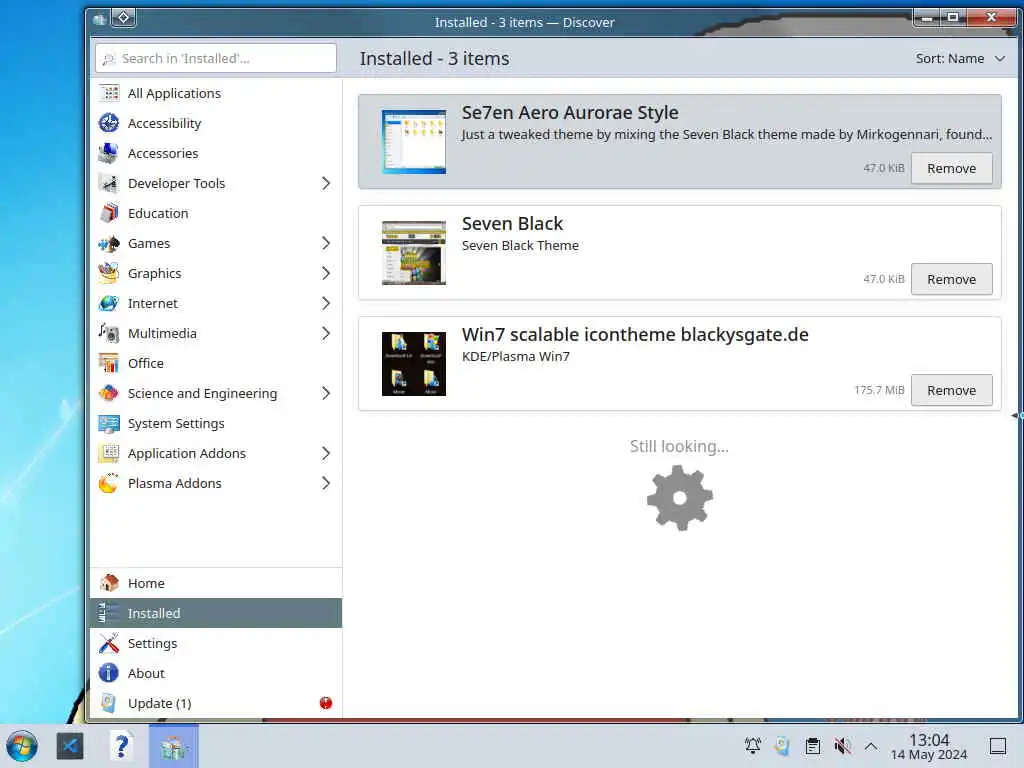Viewport: 1024px width, 768px height.
Task: Expand the Multimedia subcategories arrow
Action: click(326, 334)
